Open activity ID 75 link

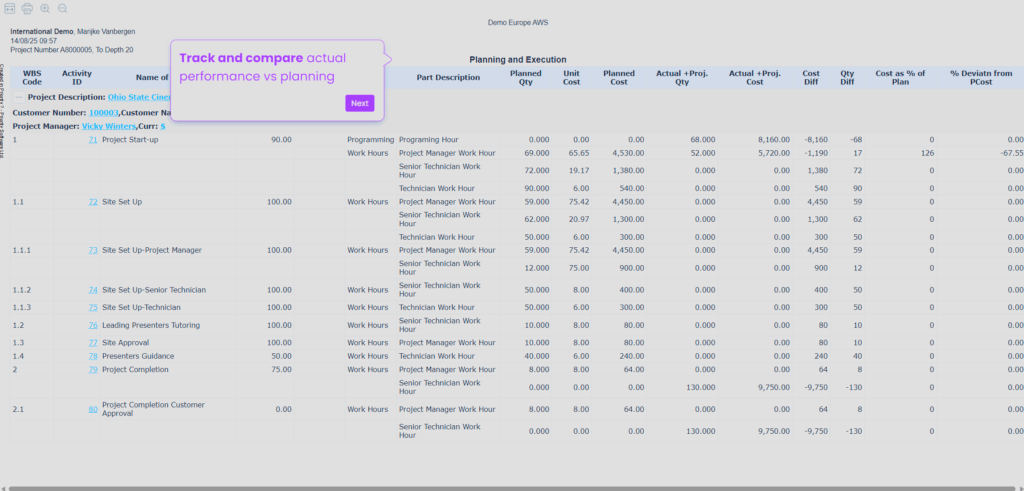[x=93, y=308]
